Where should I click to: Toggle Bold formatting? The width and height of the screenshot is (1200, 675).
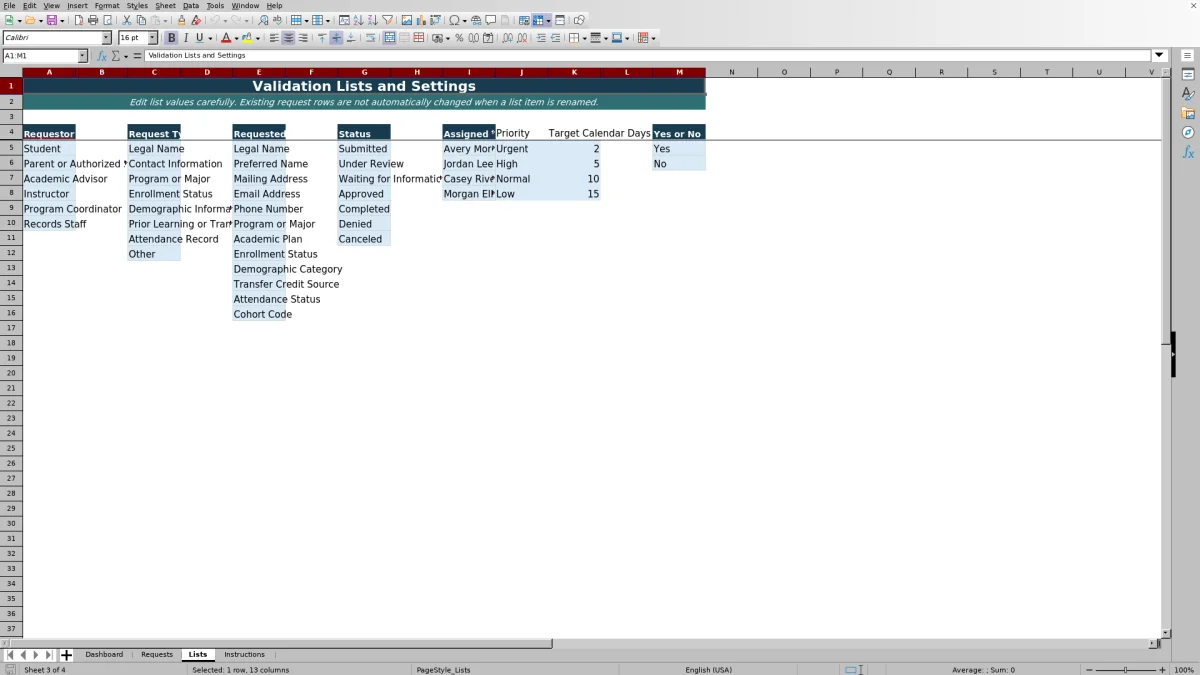[x=171, y=38]
